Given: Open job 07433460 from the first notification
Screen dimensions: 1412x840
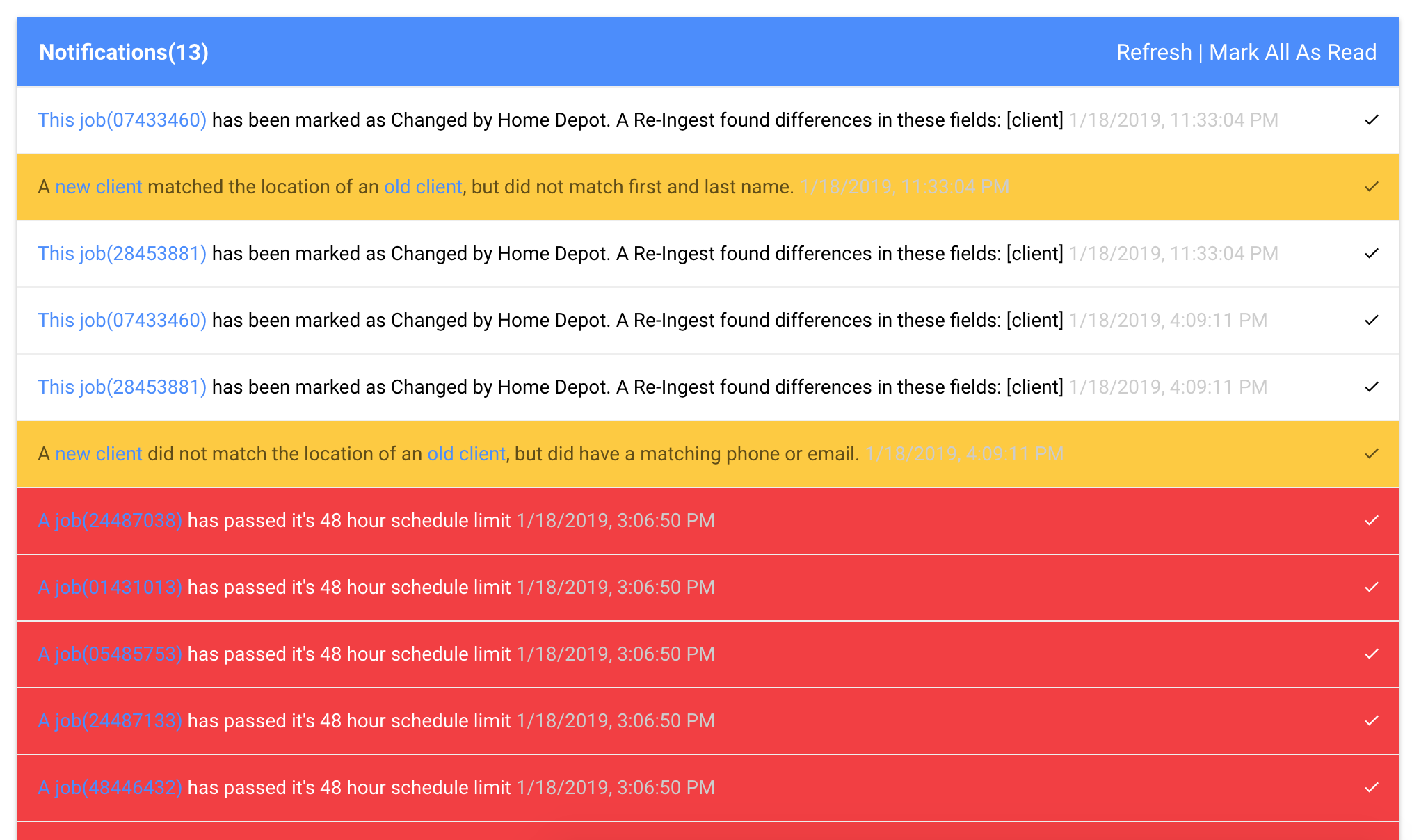Looking at the screenshot, I should 122,120.
